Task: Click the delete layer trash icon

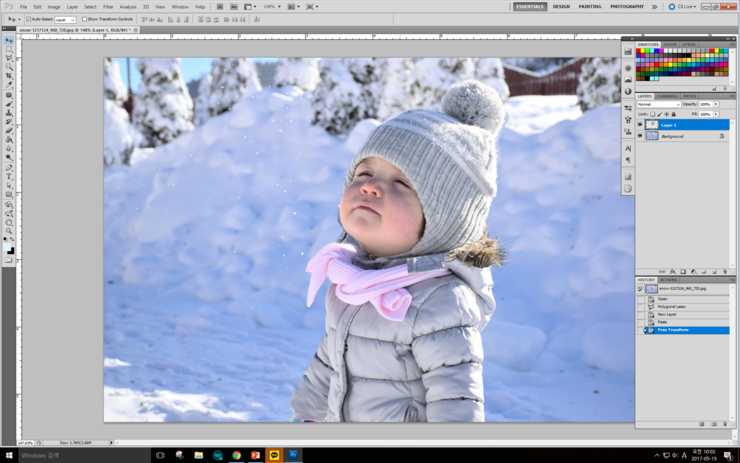Action: coord(724,271)
